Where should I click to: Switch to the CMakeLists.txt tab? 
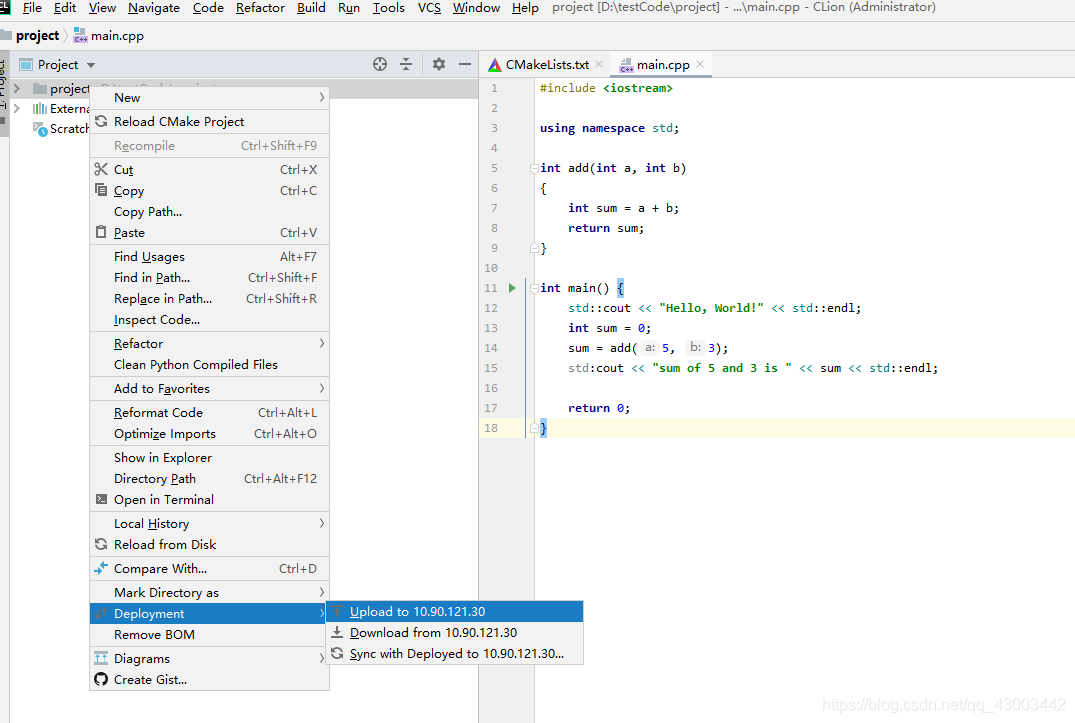point(546,64)
